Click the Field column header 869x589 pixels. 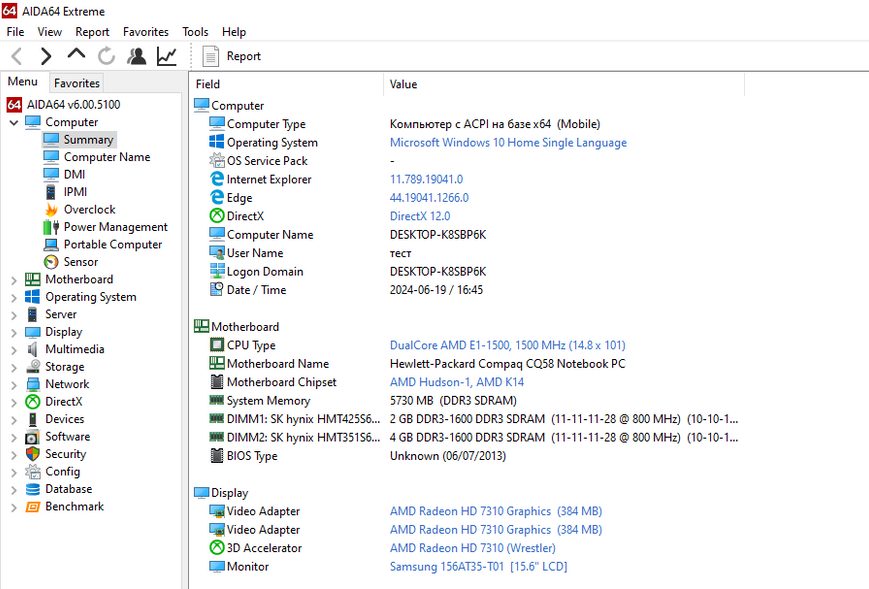click(x=286, y=84)
